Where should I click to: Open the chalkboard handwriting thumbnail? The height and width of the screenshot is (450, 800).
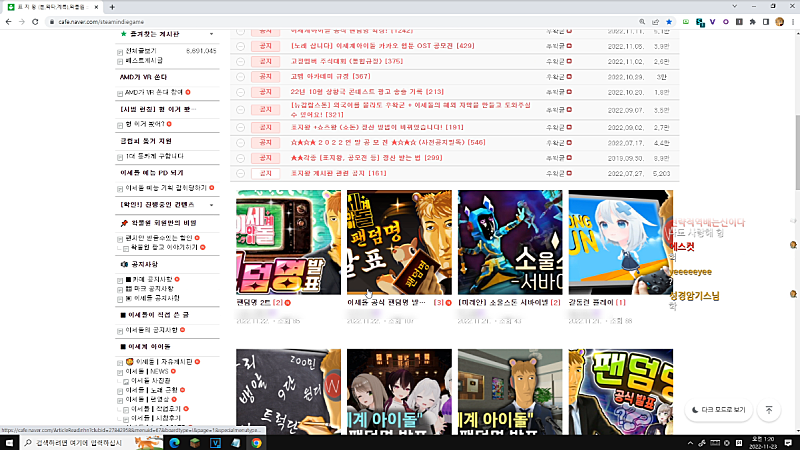288,392
